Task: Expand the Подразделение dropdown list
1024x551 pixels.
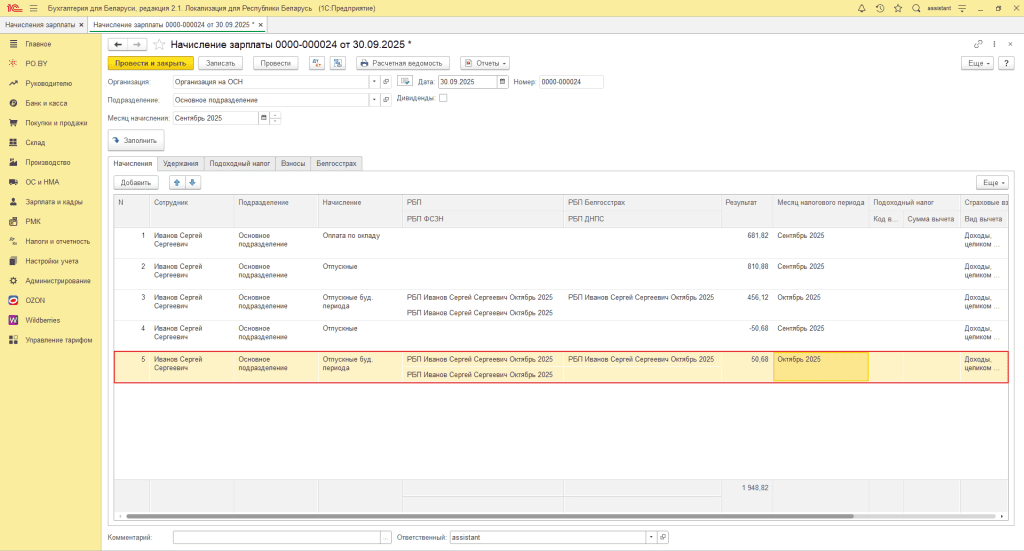Action: (x=374, y=100)
